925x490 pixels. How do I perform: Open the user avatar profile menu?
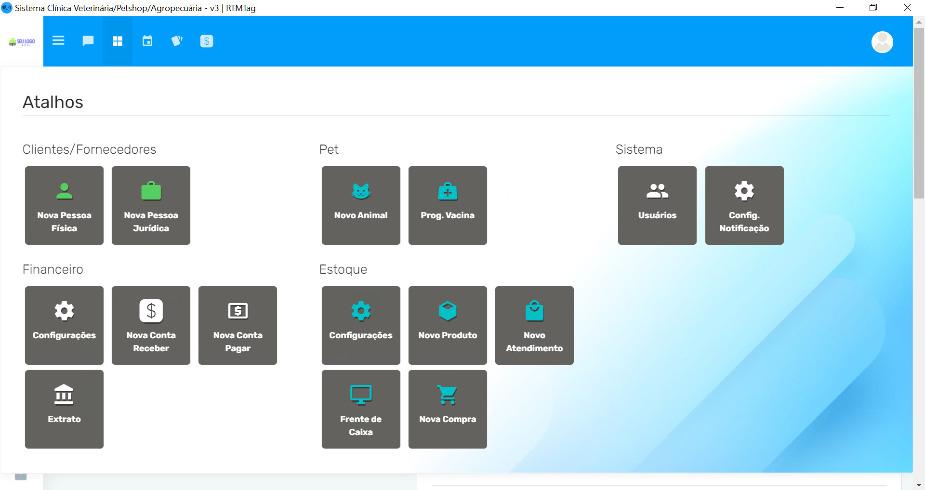point(881,41)
